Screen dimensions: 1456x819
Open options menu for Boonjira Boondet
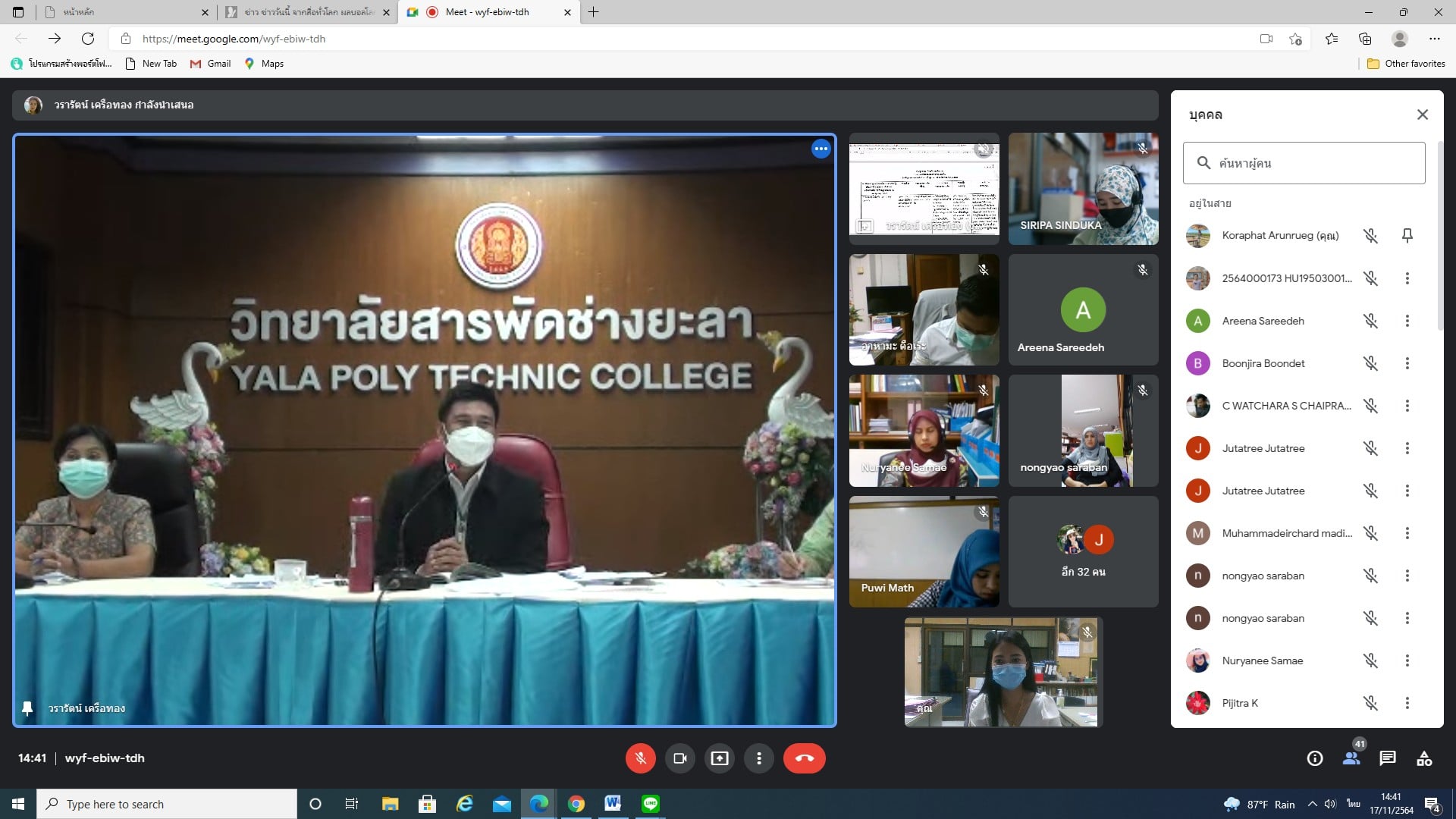coord(1407,363)
